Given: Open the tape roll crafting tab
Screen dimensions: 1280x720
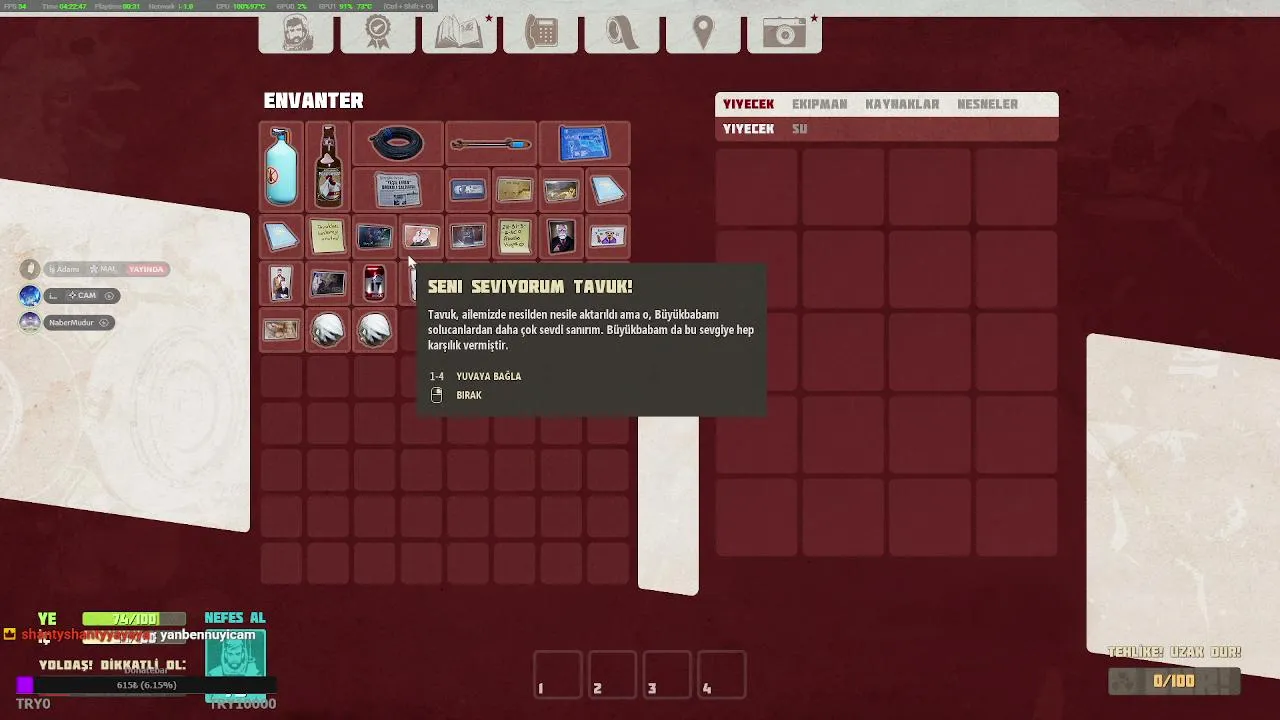Looking at the screenshot, I should point(622,34).
